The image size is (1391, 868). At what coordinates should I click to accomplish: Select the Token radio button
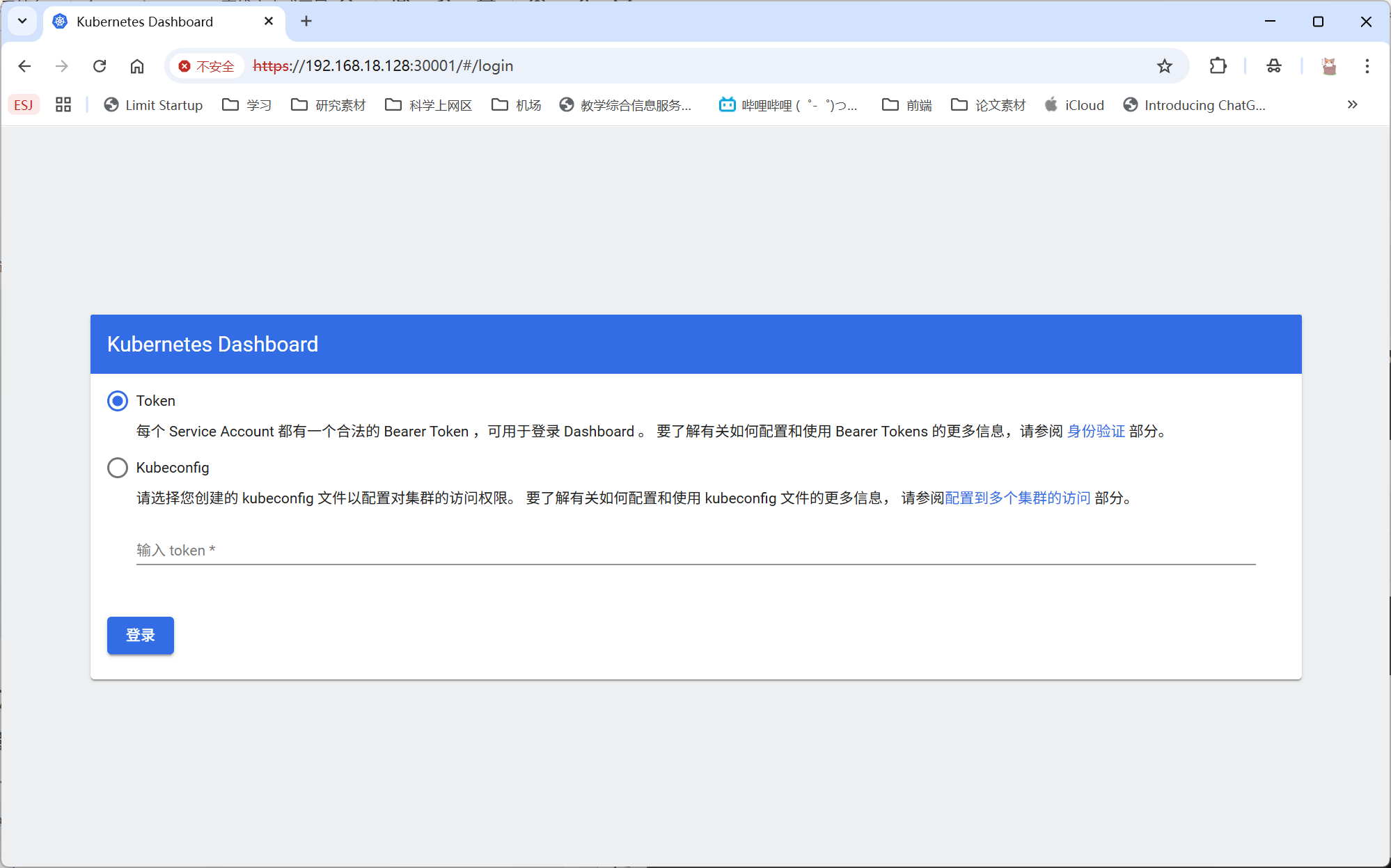[x=118, y=401]
